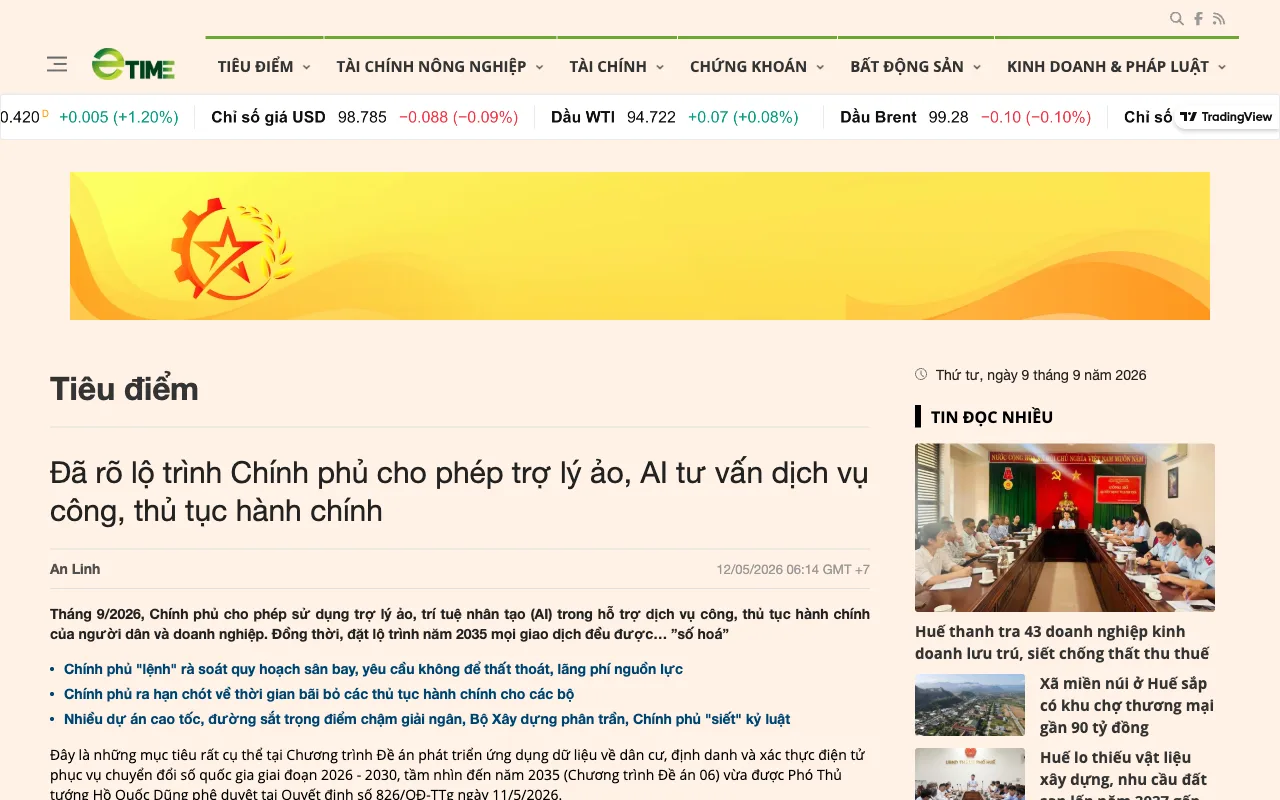Open KINH DOANH & PHÁP LUẬT menu item
Viewport: 1280px width, 800px height.
[x=1108, y=66]
